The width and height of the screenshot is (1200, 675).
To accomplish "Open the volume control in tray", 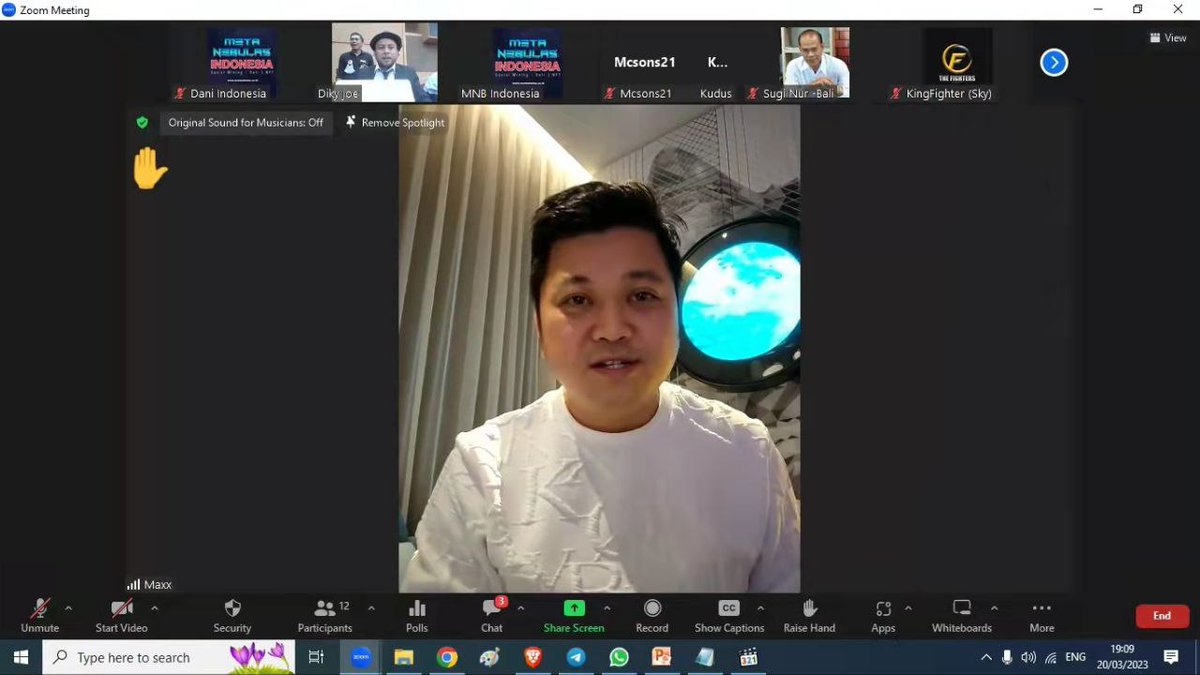I will click(1029, 657).
